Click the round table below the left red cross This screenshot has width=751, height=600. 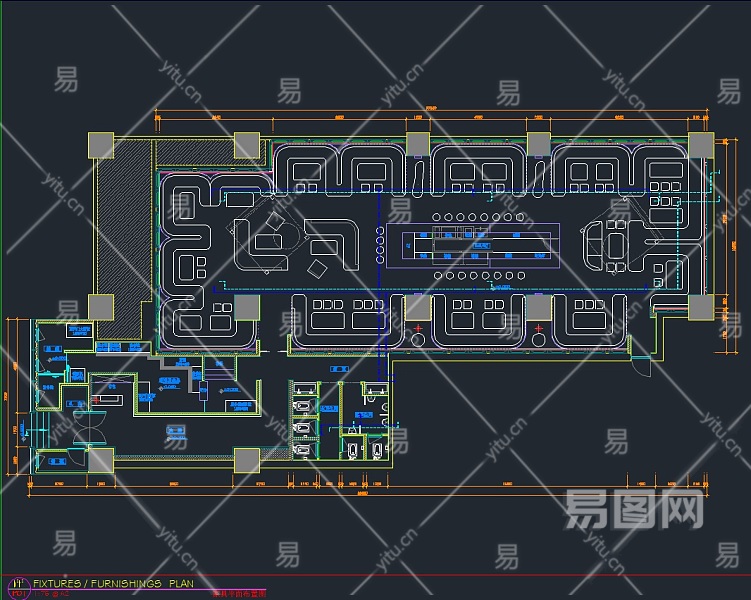pos(418,340)
